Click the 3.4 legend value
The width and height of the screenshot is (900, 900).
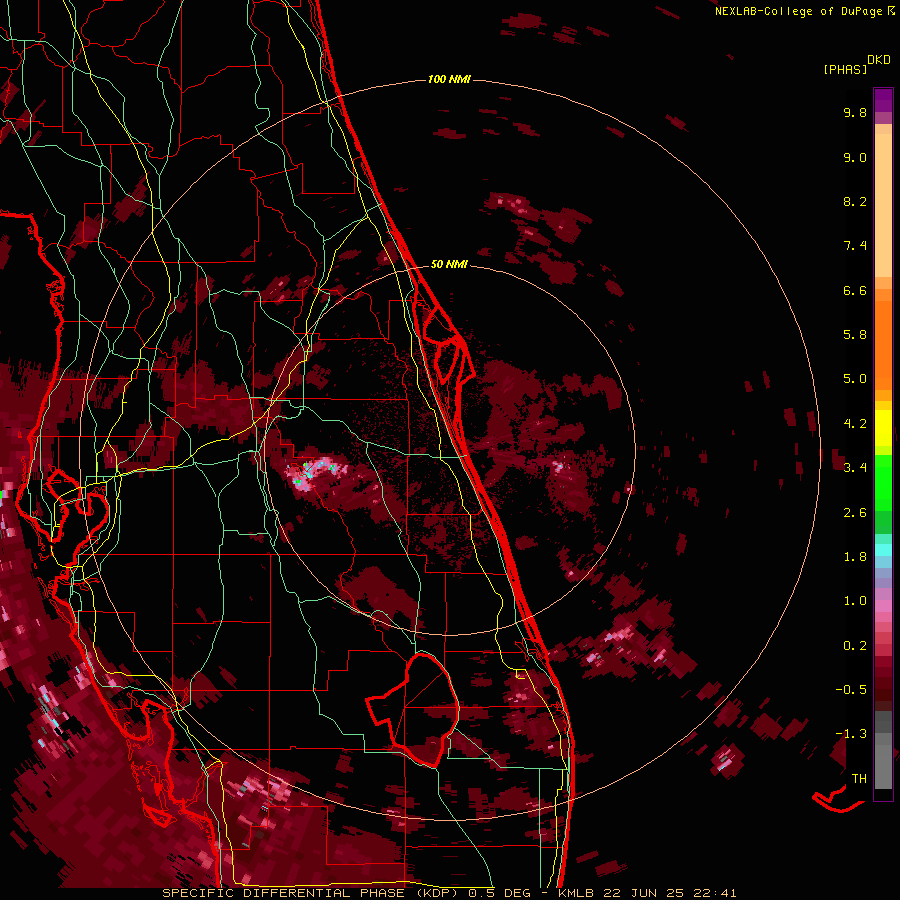[855, 468]
